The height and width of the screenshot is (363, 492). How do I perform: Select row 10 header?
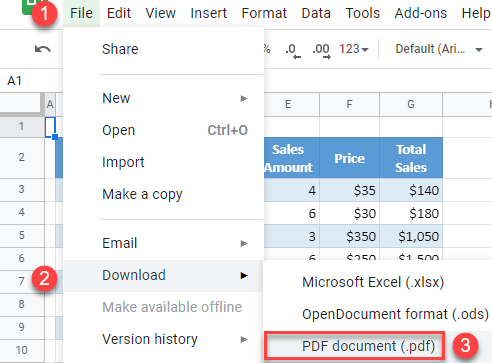(22, 351)
